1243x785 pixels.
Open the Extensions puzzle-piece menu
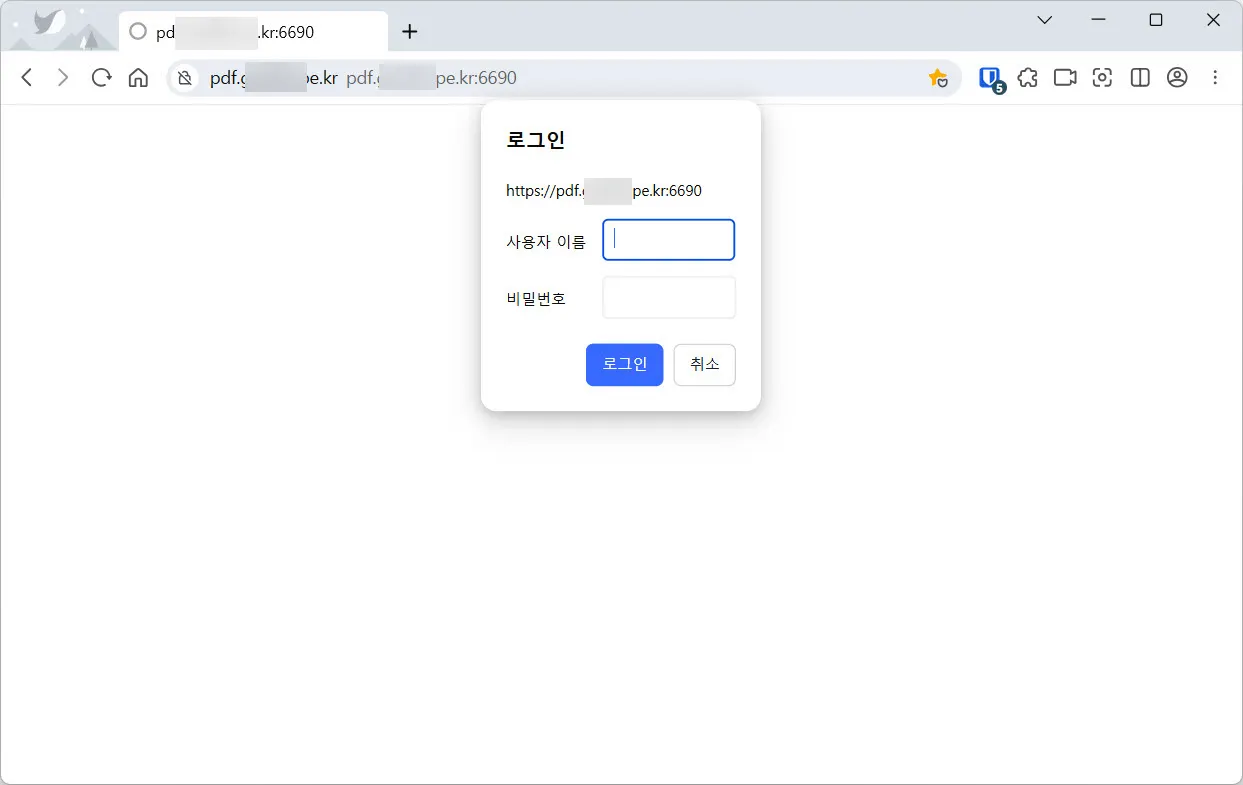pos(1027,77)
